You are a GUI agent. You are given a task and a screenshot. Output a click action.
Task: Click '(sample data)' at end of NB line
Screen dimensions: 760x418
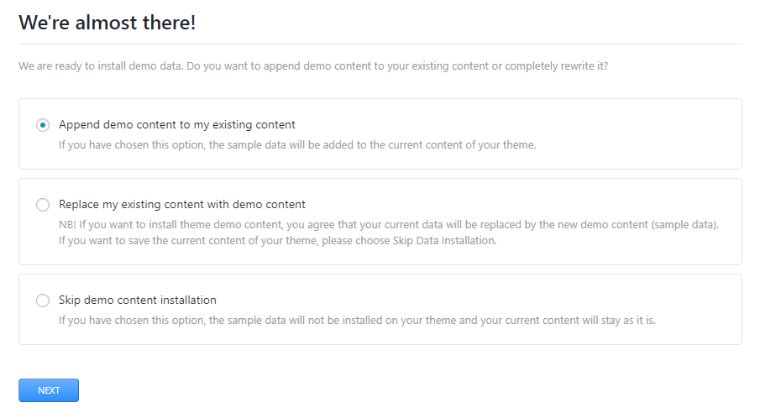coord(685,224)
